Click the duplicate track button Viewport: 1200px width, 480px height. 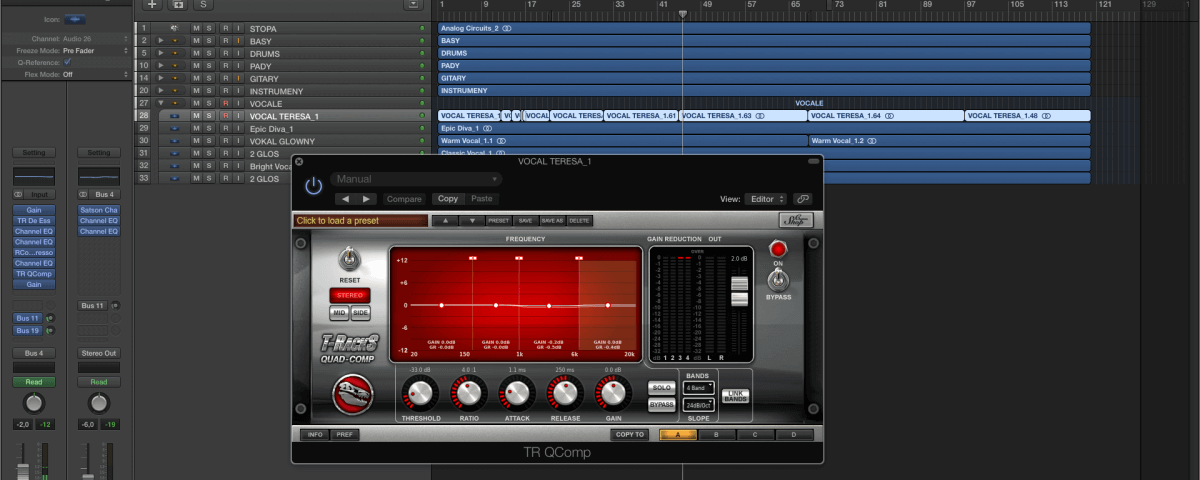pos(178,5)
